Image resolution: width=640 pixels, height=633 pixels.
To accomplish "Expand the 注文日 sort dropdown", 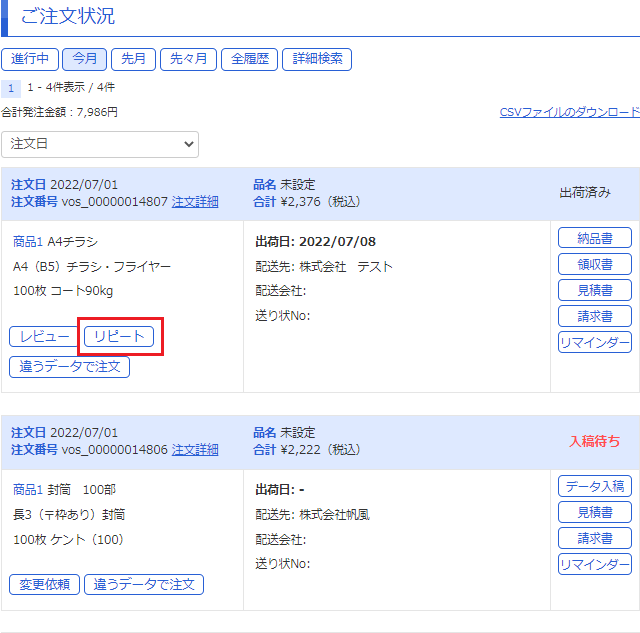I will tap(100, 144).
